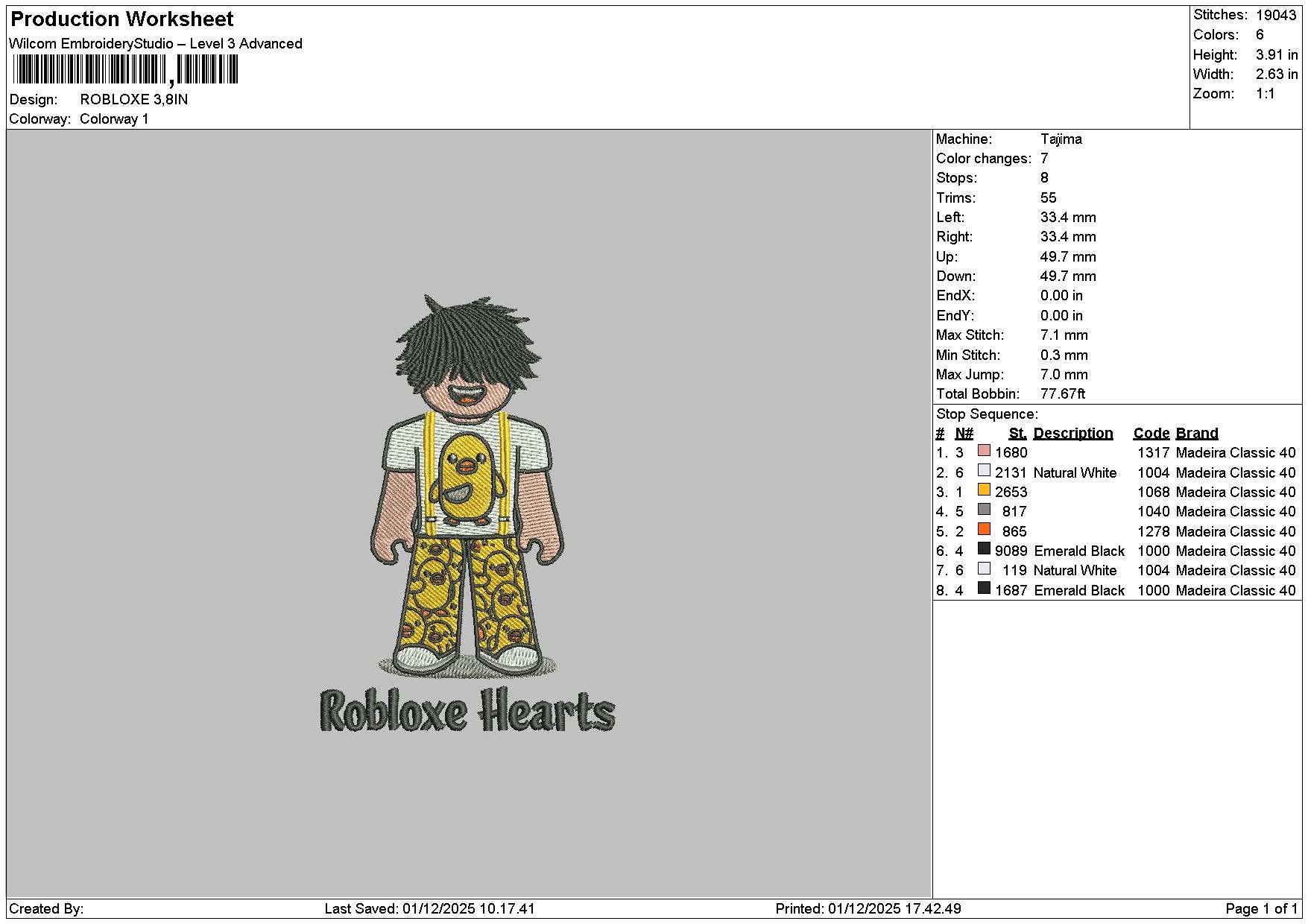Select the Color changes value '7'

coord(1044,159)
